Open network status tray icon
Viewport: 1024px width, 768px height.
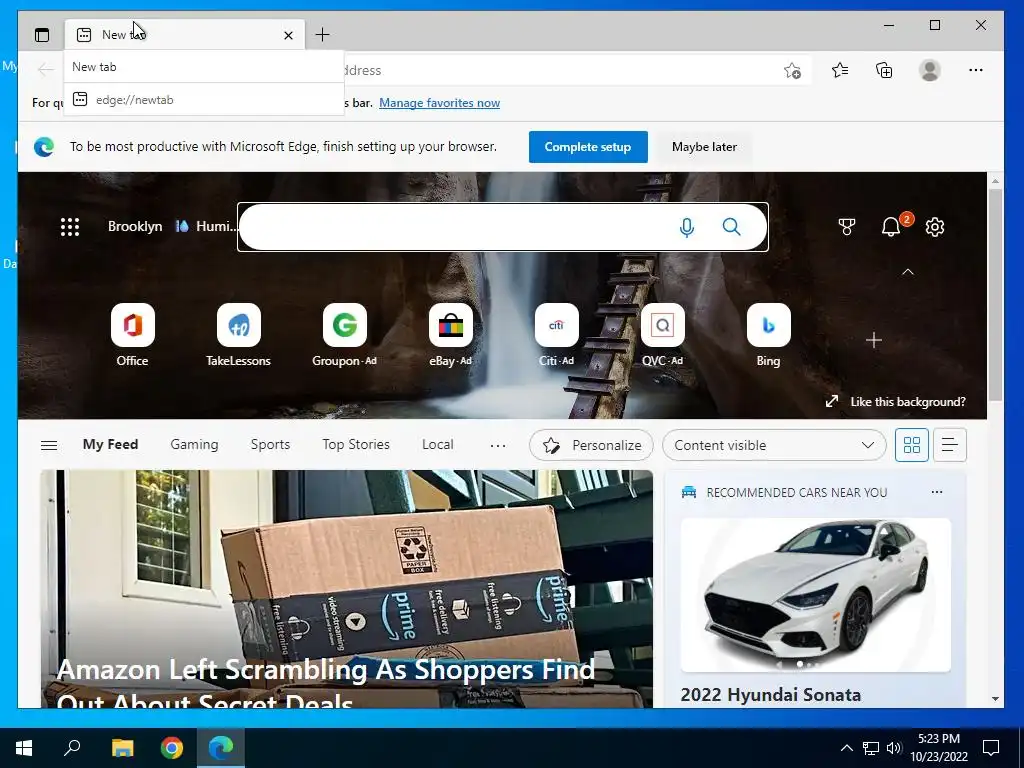pyautogui.click(x=871, y=748)
